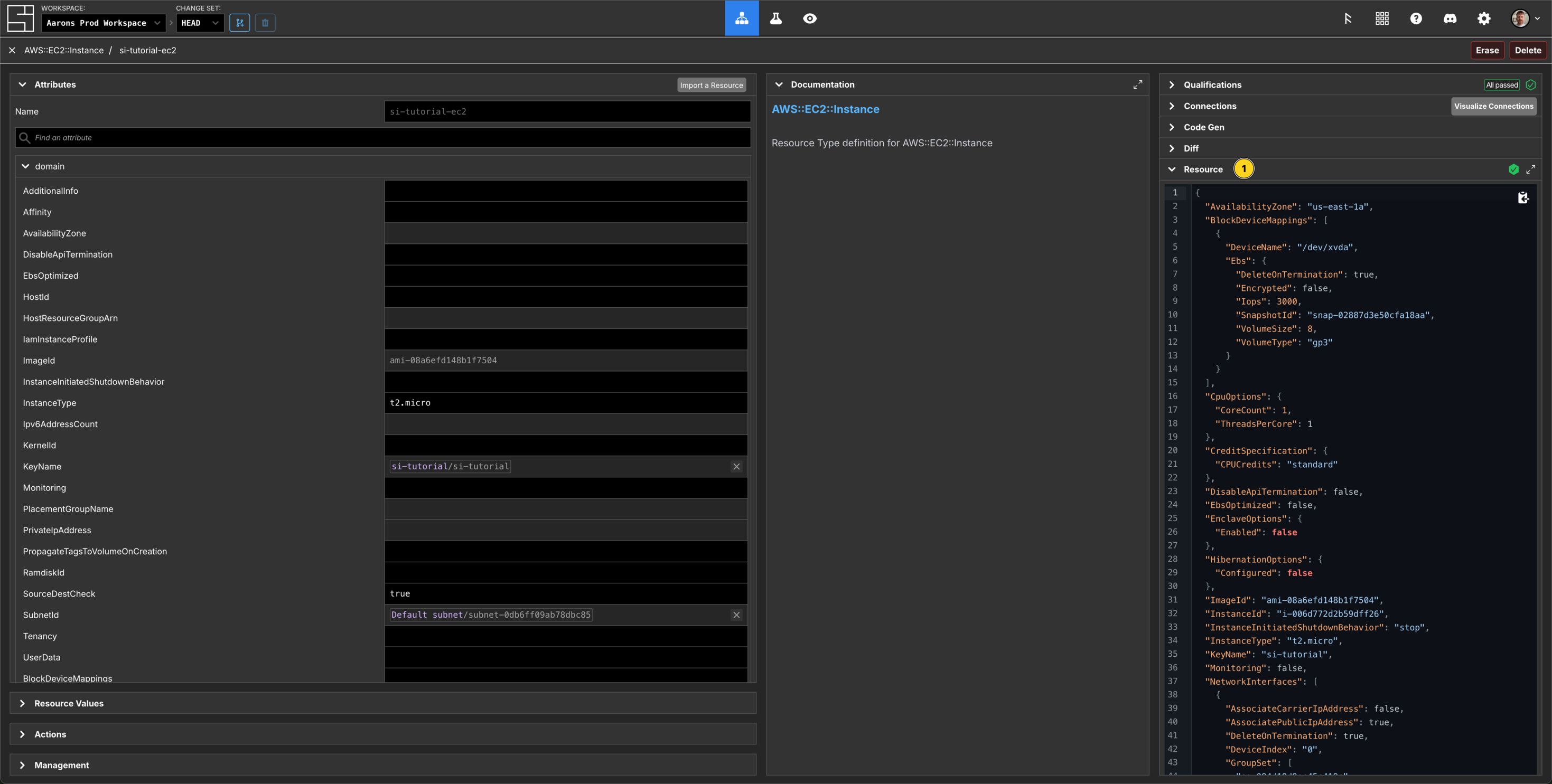Click the AWS::EC2::Instance breadcrumb text
Viewport: 1552px width, 784px height.
point(64,51)
